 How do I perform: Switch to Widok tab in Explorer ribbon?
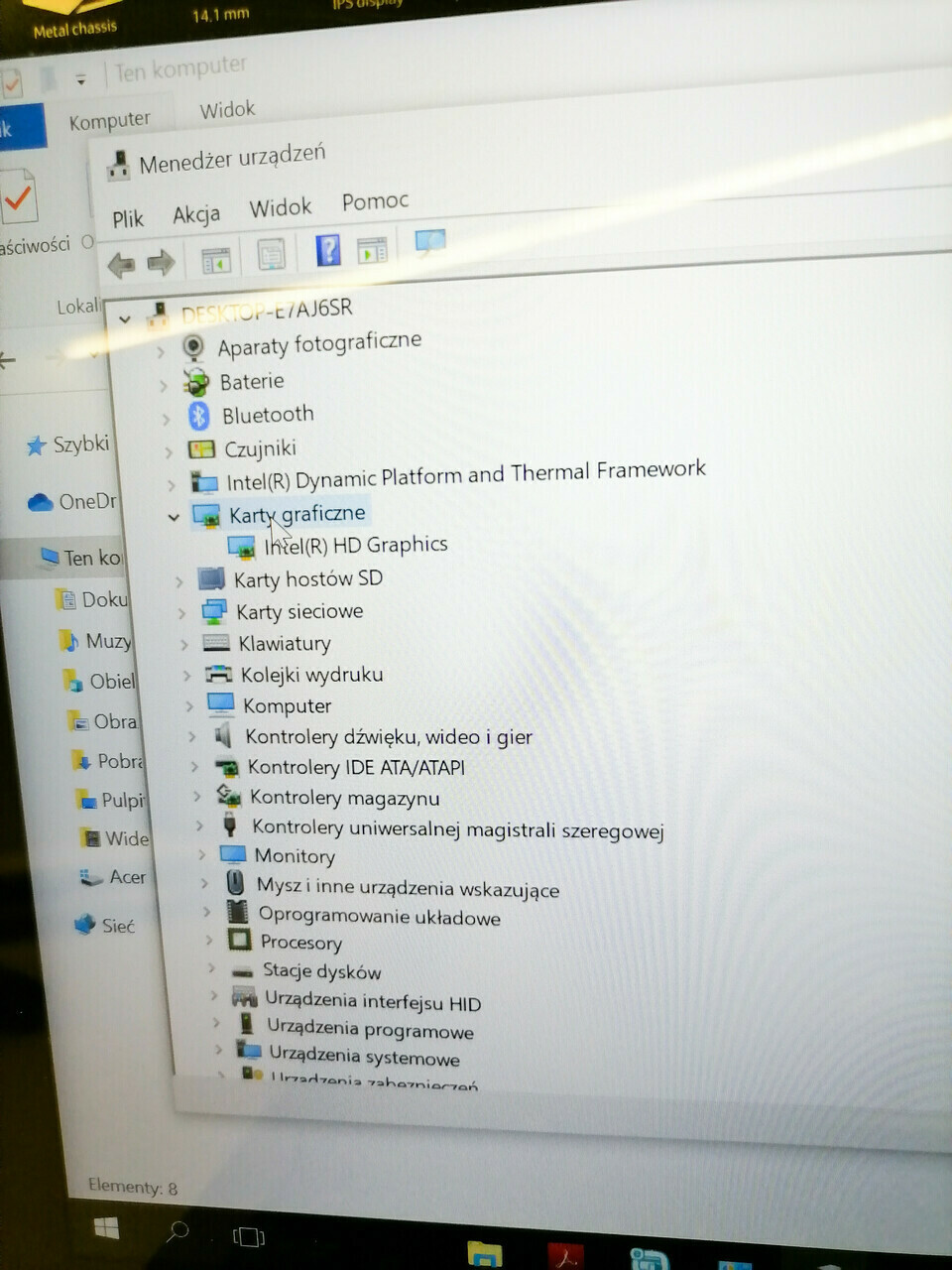tap(227, 109)
